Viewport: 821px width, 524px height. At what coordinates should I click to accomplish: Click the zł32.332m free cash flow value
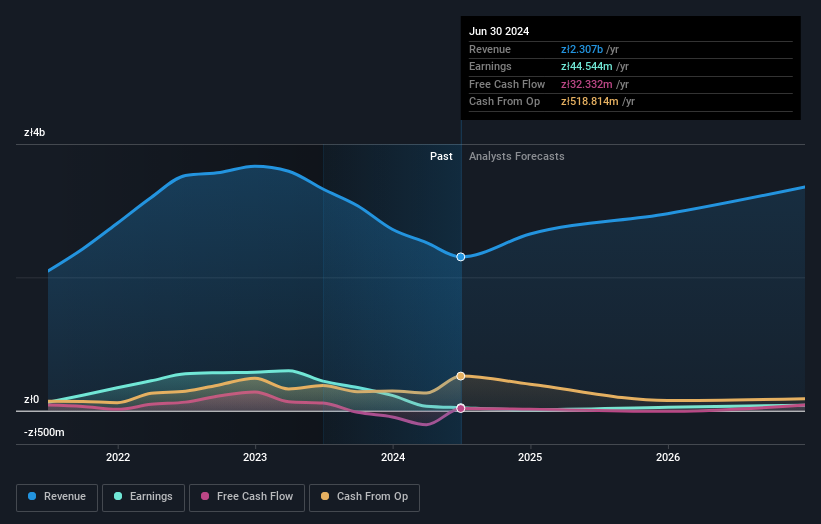coord(586,84)
